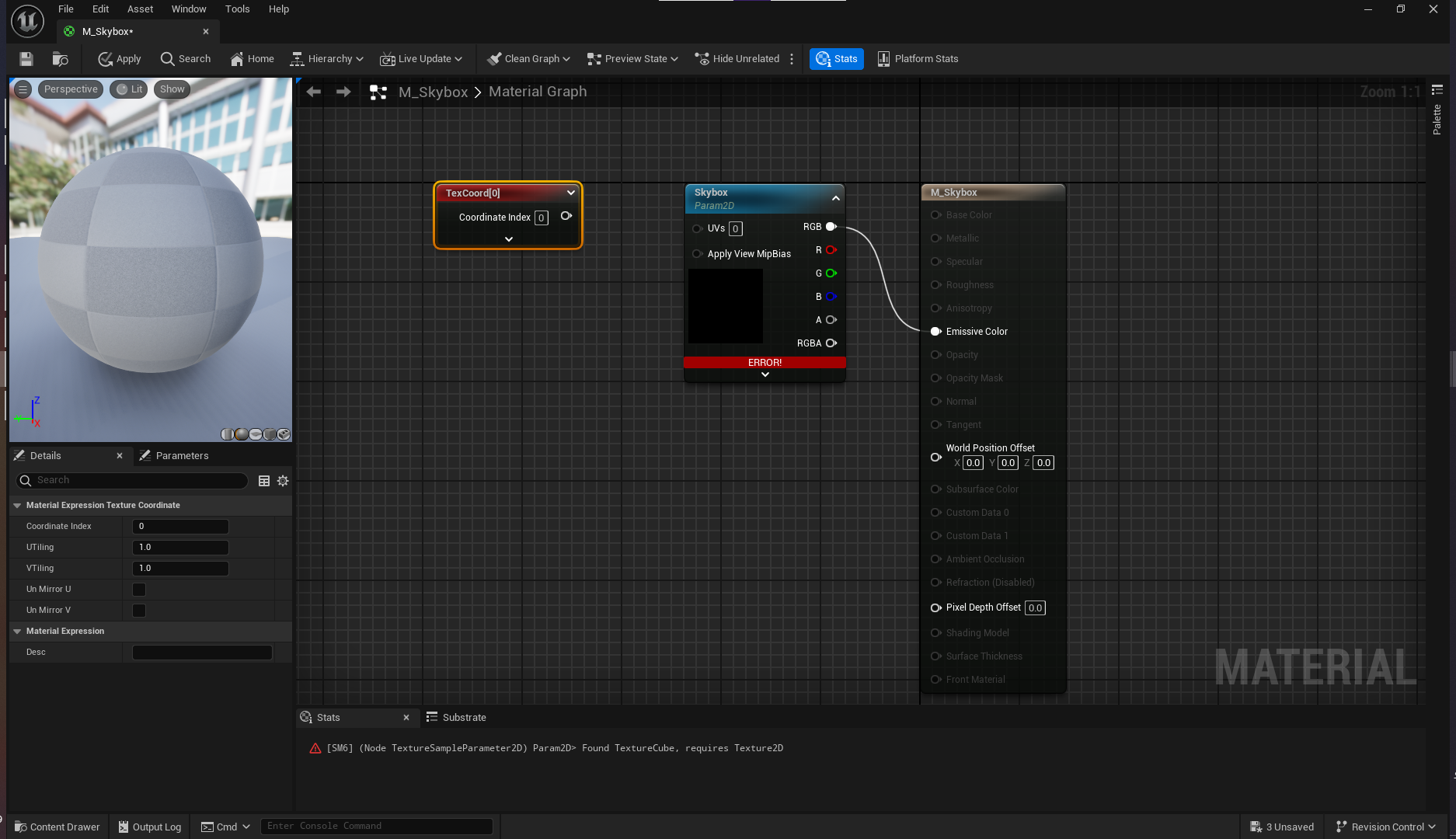This screenshot has width=1456, height=839.
Task: Set preview mesh to sphere
Action: point(242,434)
